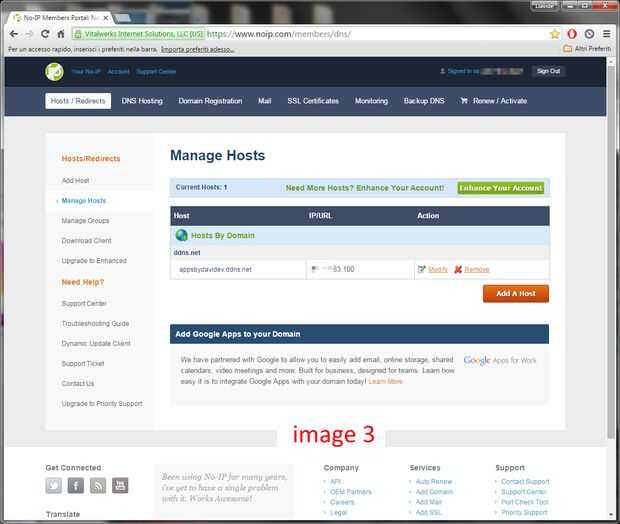The height and width of the screenshot is (524, 620).
Task: Click the browser forward arrow
Action: click(29, 34)
